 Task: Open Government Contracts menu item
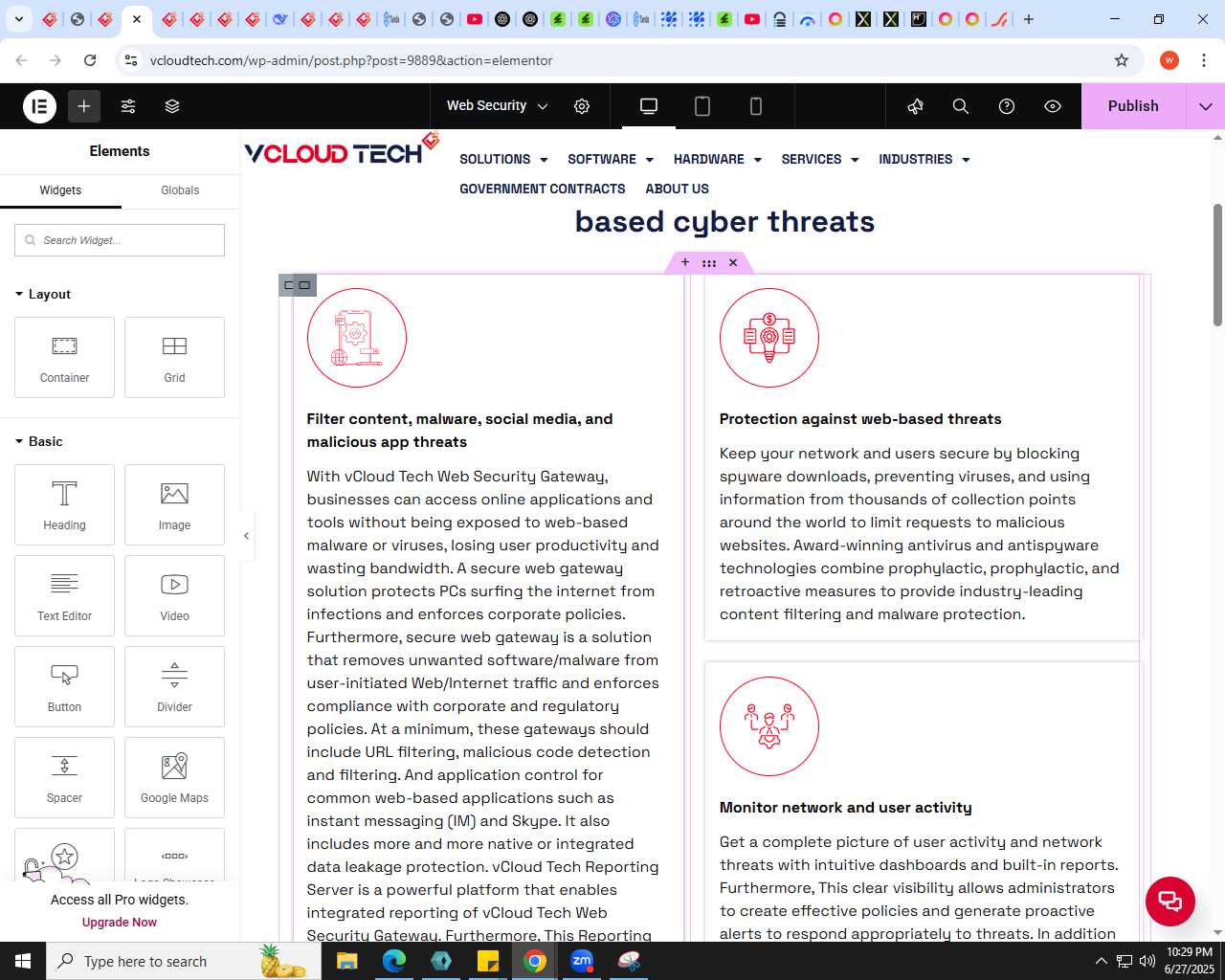[x=543, y=189]
